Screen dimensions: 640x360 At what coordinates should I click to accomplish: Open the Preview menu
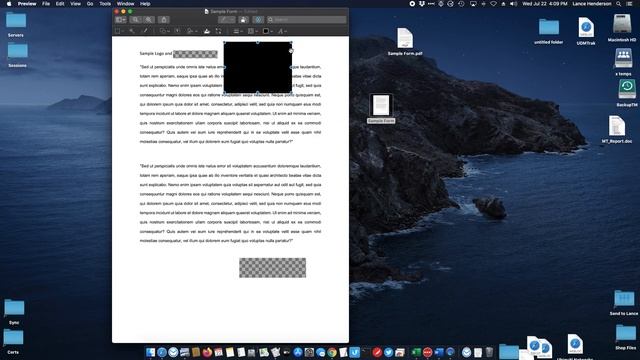[x=27, y=4]
